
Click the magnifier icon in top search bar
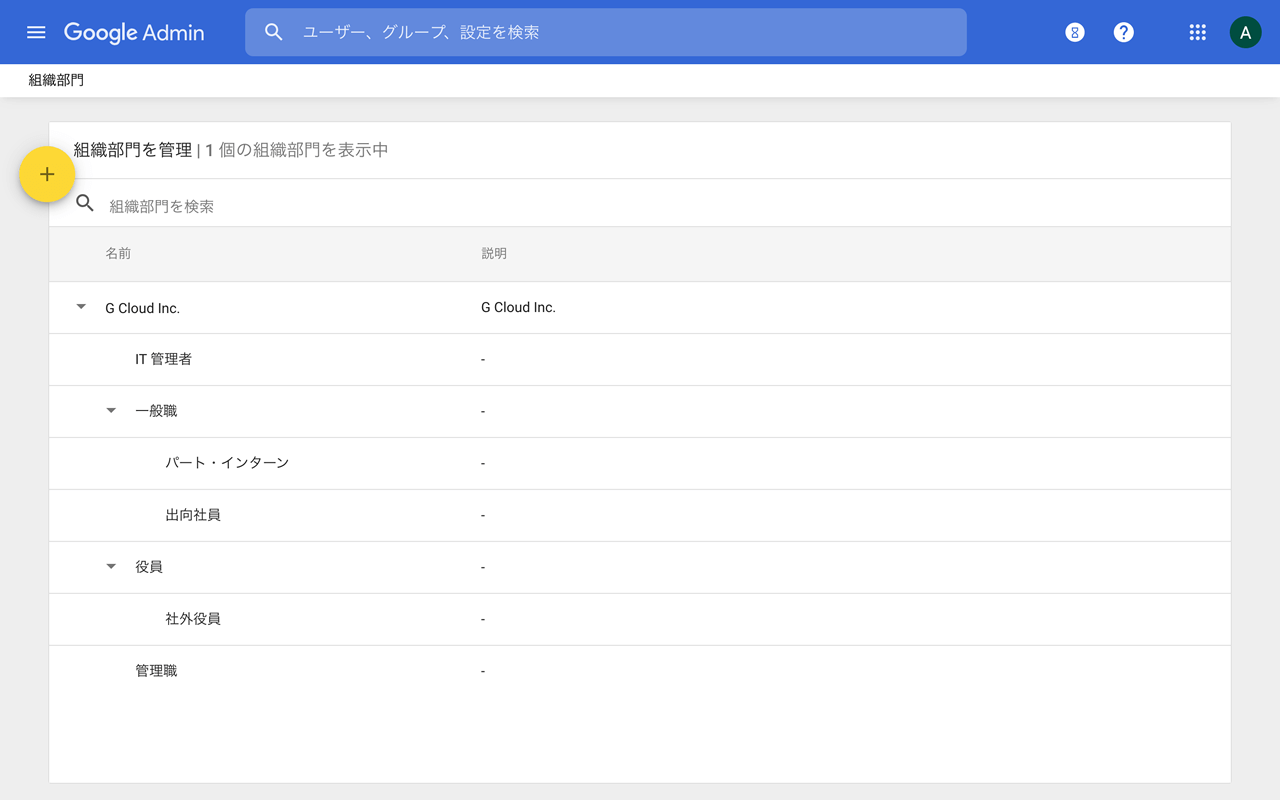(274, 32)
